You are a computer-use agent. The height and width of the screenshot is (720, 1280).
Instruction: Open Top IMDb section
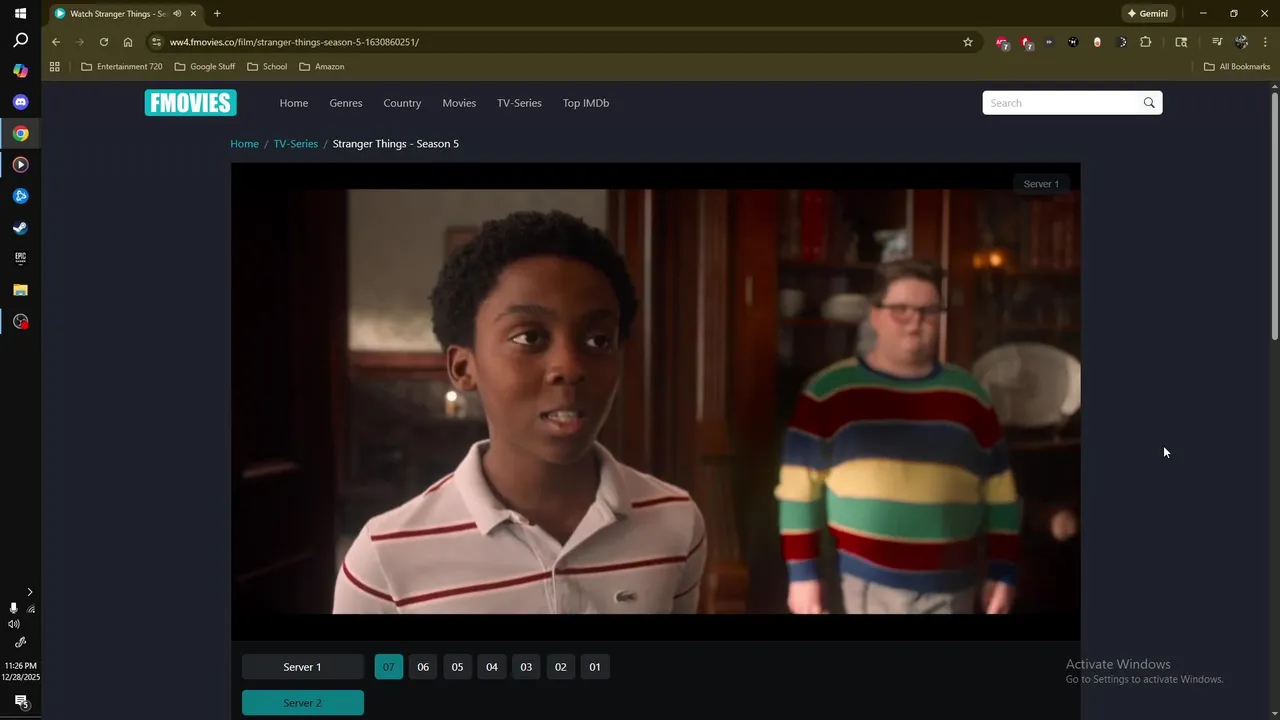coord(586,103)
